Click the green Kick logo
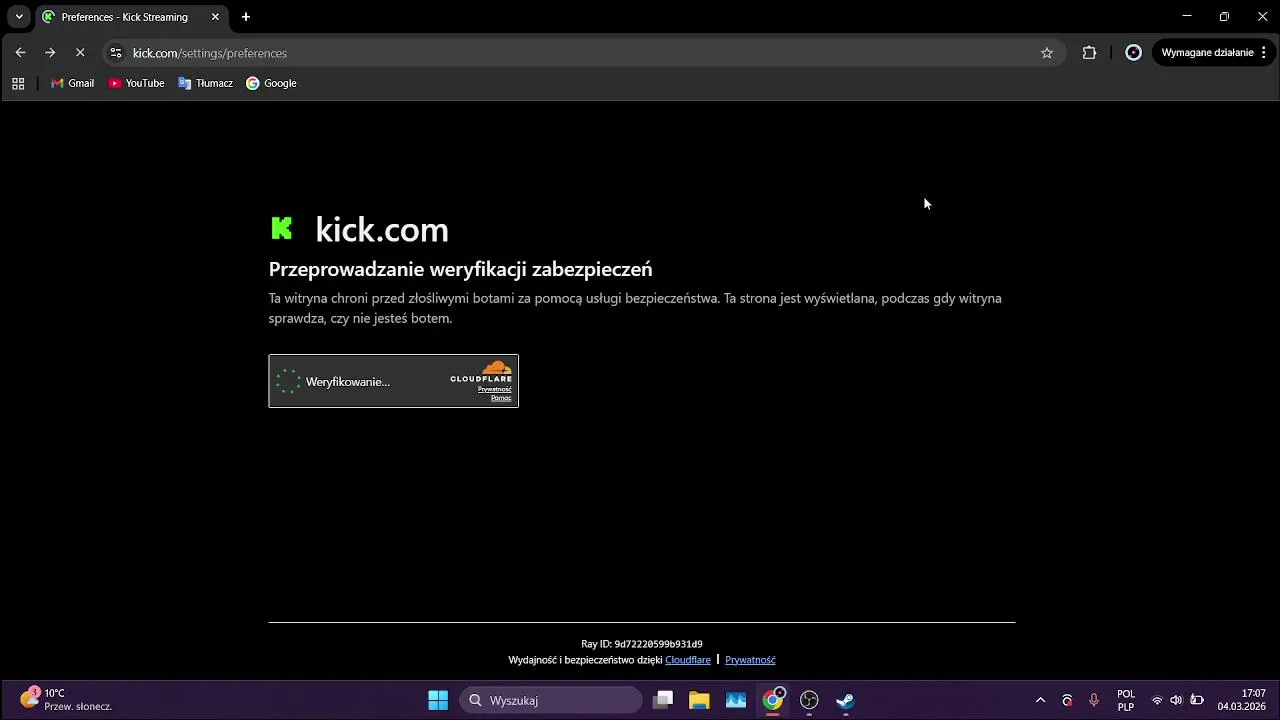This screenshot has height=720, width=1280. (x=282, y=228)
